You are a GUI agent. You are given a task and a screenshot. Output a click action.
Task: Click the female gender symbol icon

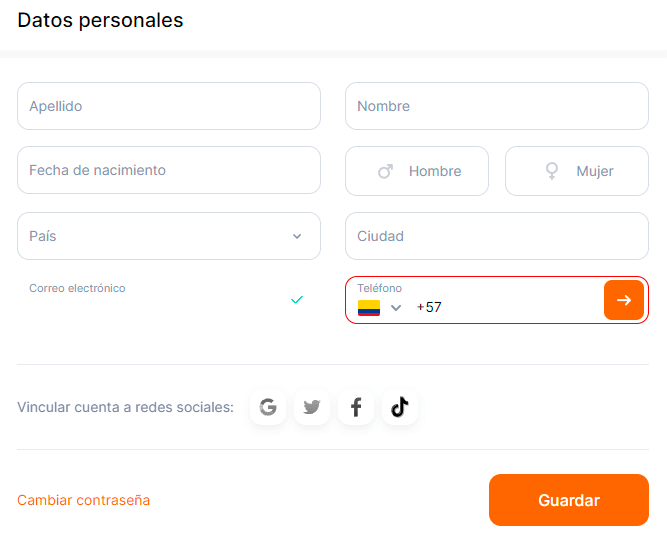point(551,171)
